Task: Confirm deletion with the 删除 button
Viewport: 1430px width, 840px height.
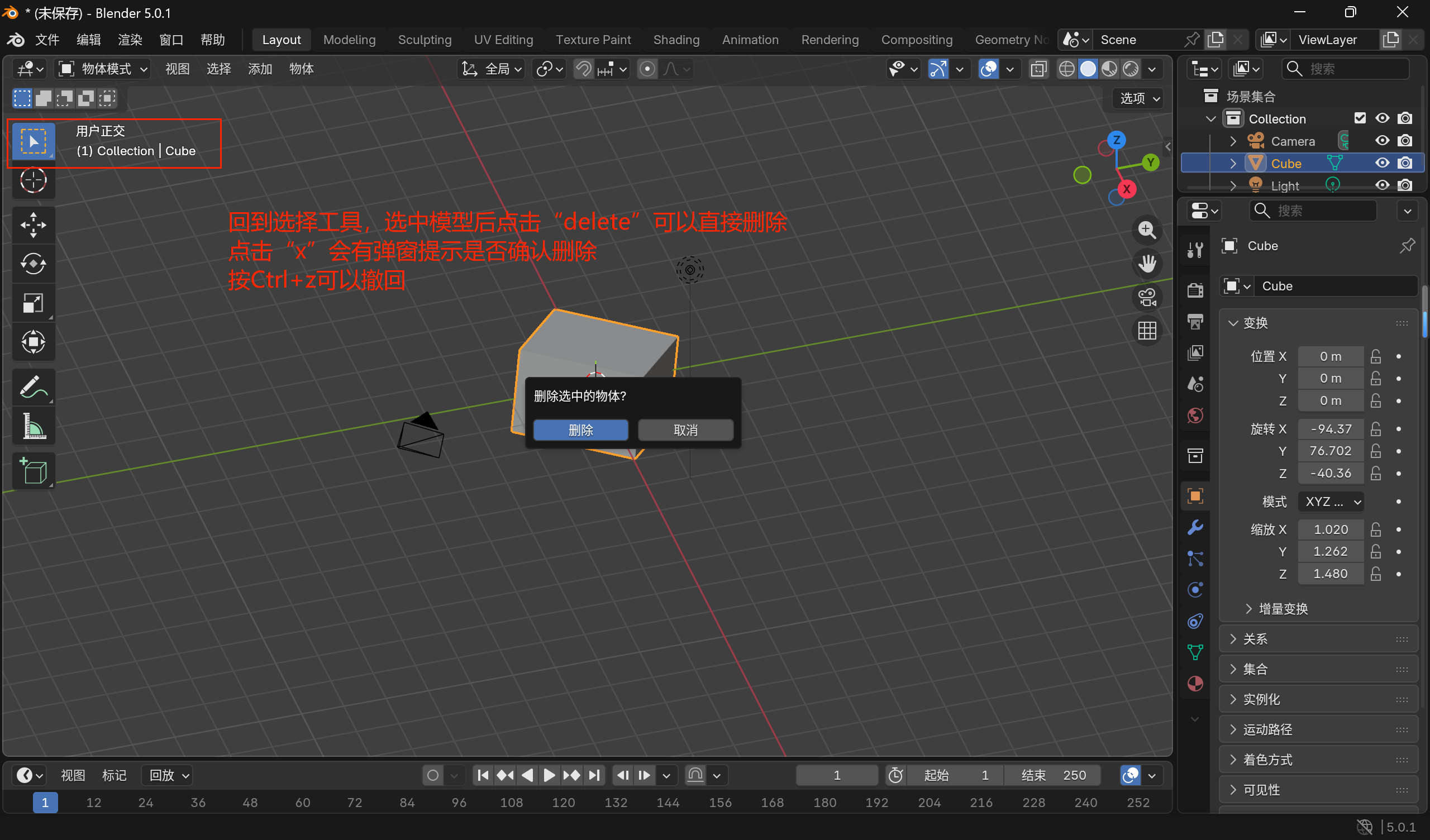Action: pyautogui.click(x=580, y=430)
